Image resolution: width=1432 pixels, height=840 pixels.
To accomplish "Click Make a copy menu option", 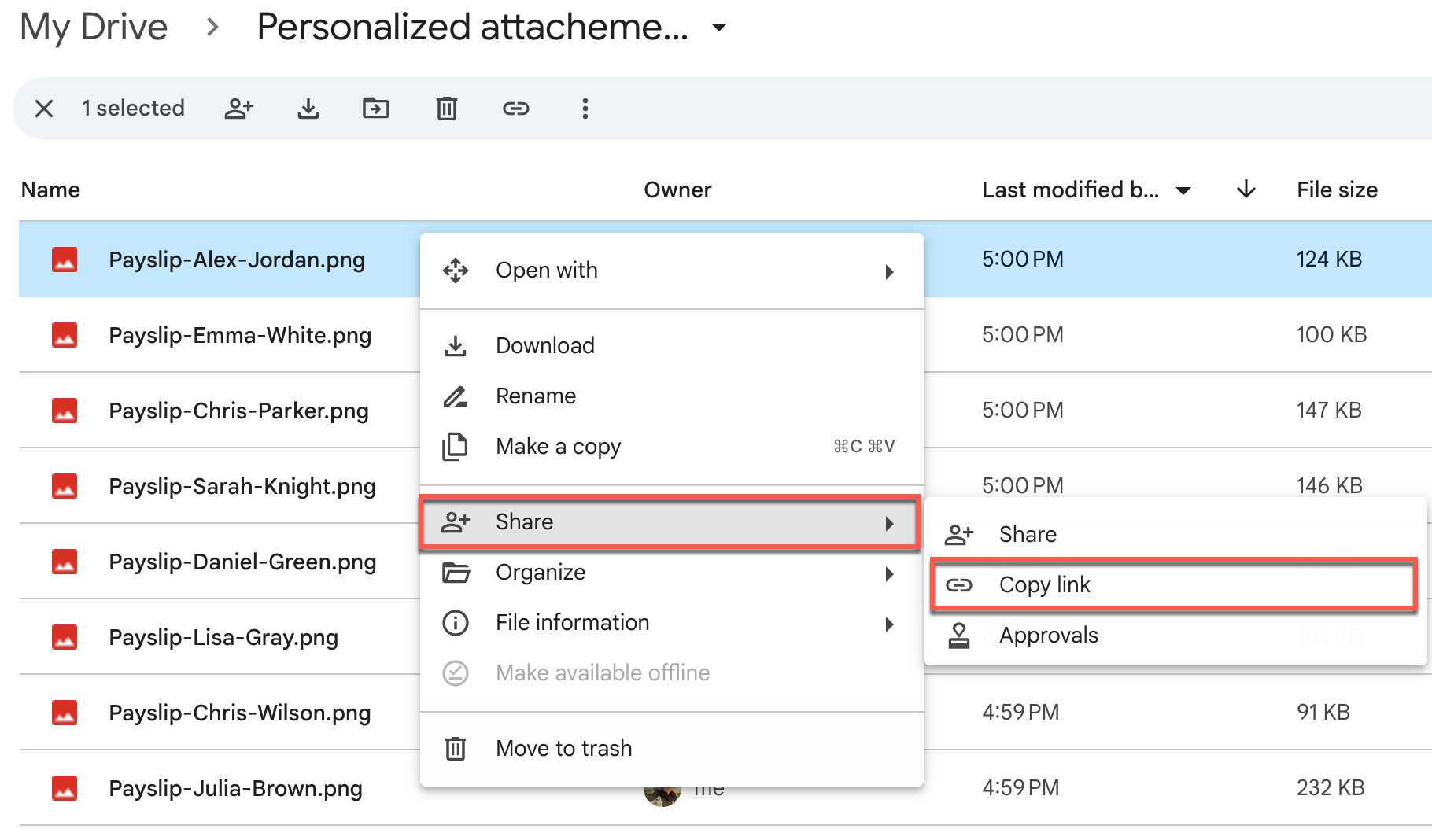I will pyautogui.click(x=558, y=447).
